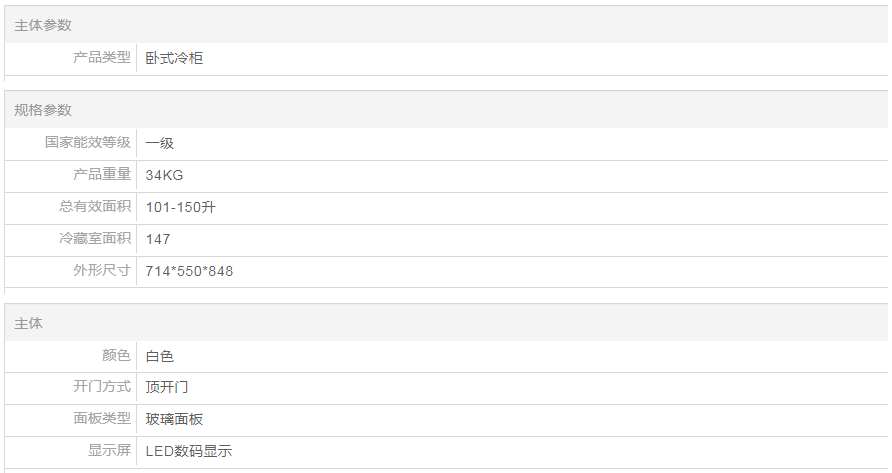Click the 玻璃面板 panel type value
The image size is (892, 473).
click(174, 419)
